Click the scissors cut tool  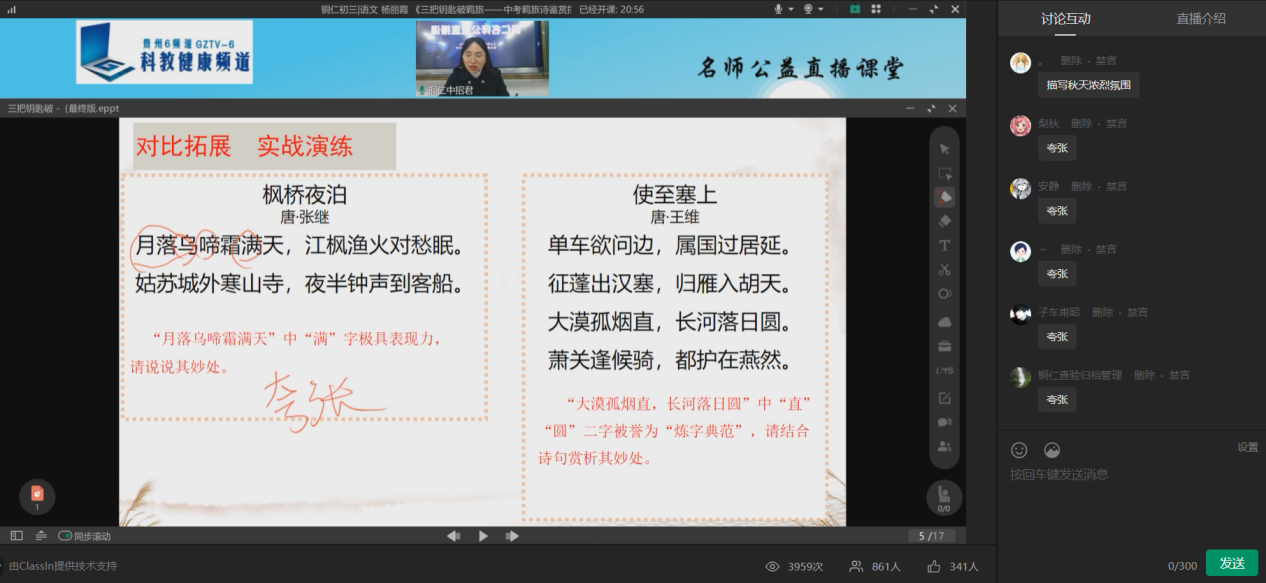[945, 269]
